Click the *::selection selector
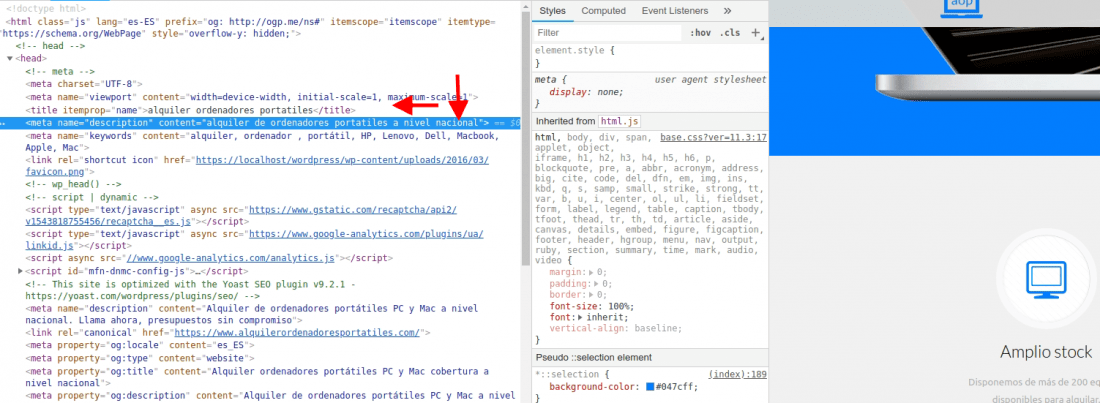This screenshot has height=403, width=1100. [x=569, y=374]
